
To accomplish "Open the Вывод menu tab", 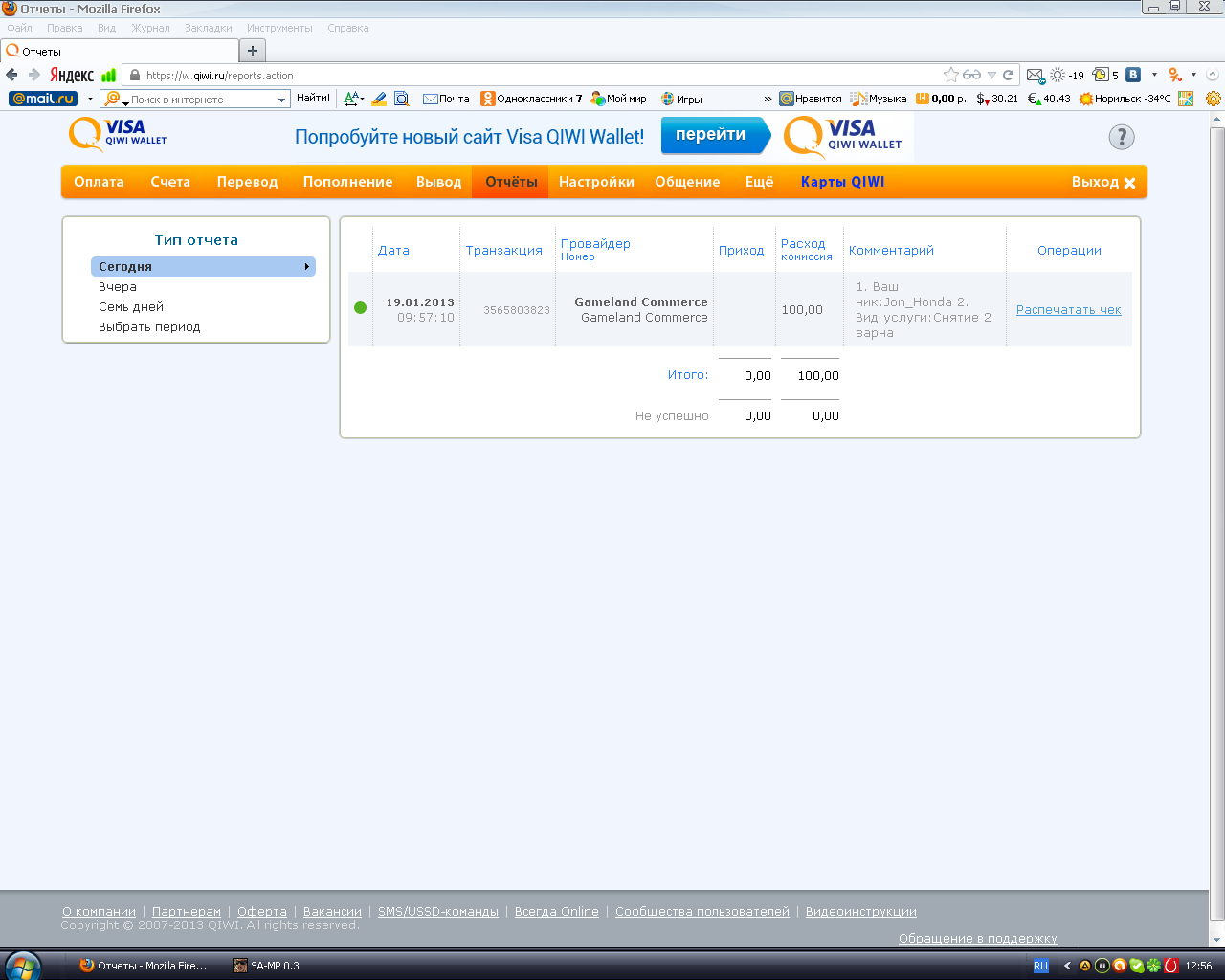I will coord(439,182).
